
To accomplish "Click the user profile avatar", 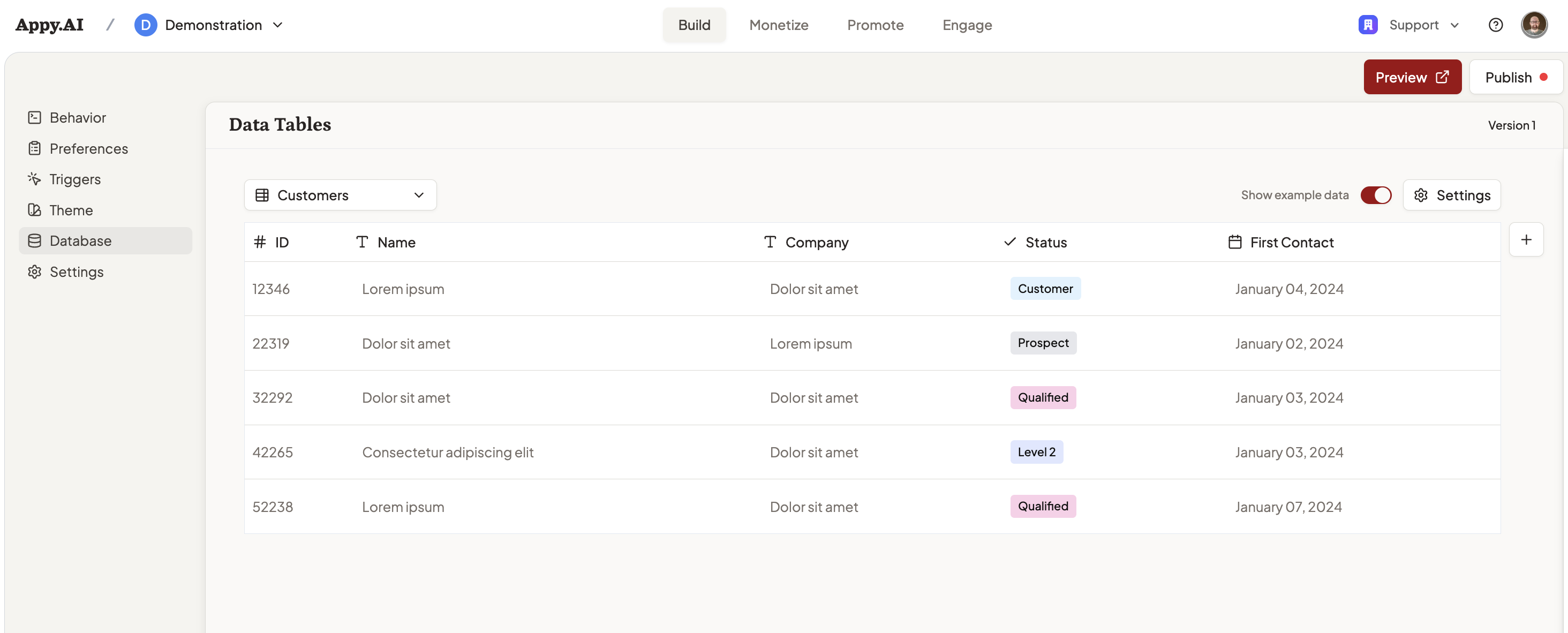I will click(x=1533, y=25).
